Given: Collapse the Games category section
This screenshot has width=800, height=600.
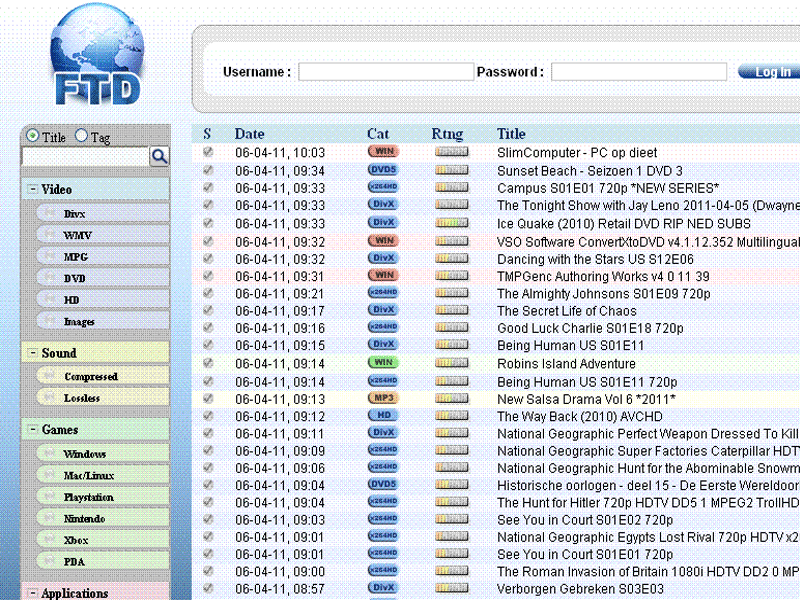Looking at the screenshot, I should pyautogui.click(x=33, y=430).
